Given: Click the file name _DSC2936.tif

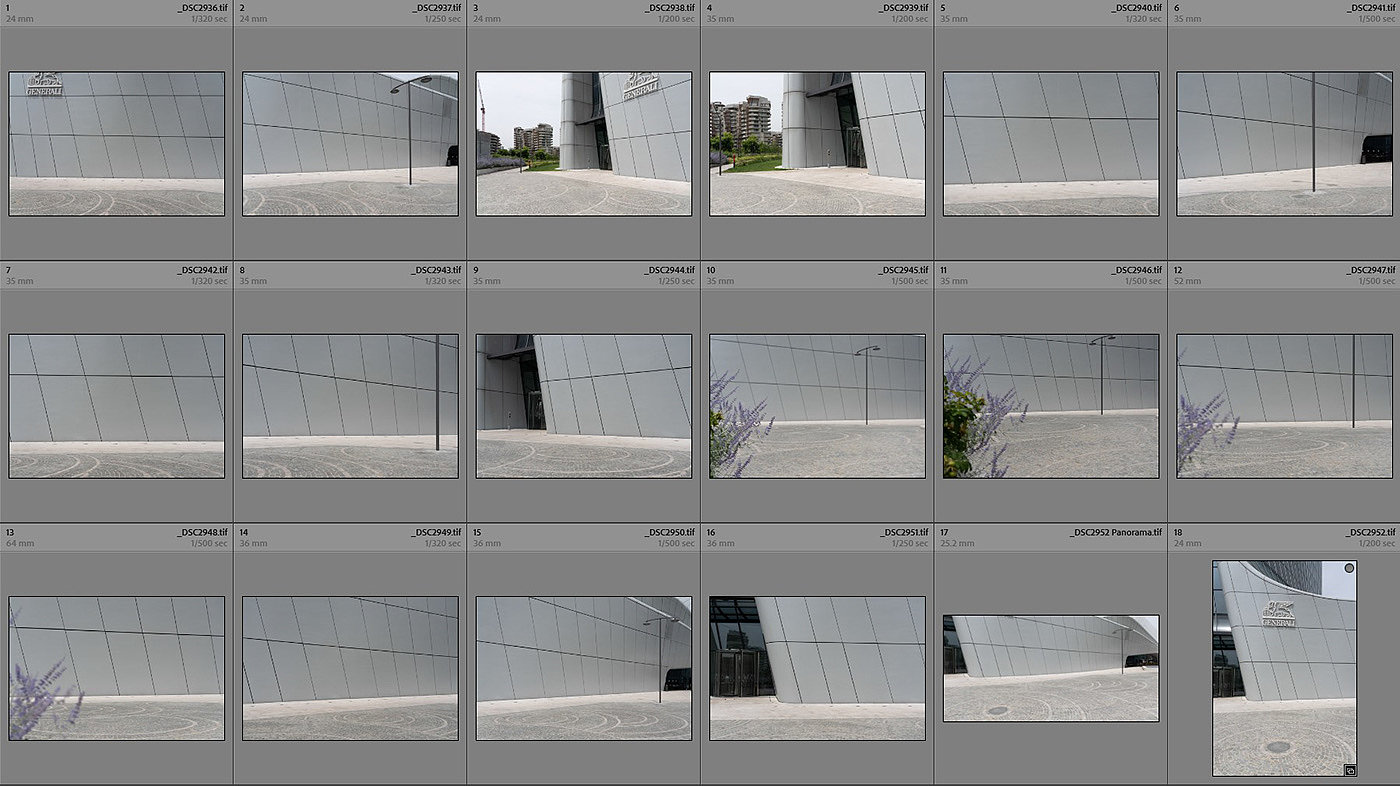Looking at the screenshot, I should click(202, 7).
